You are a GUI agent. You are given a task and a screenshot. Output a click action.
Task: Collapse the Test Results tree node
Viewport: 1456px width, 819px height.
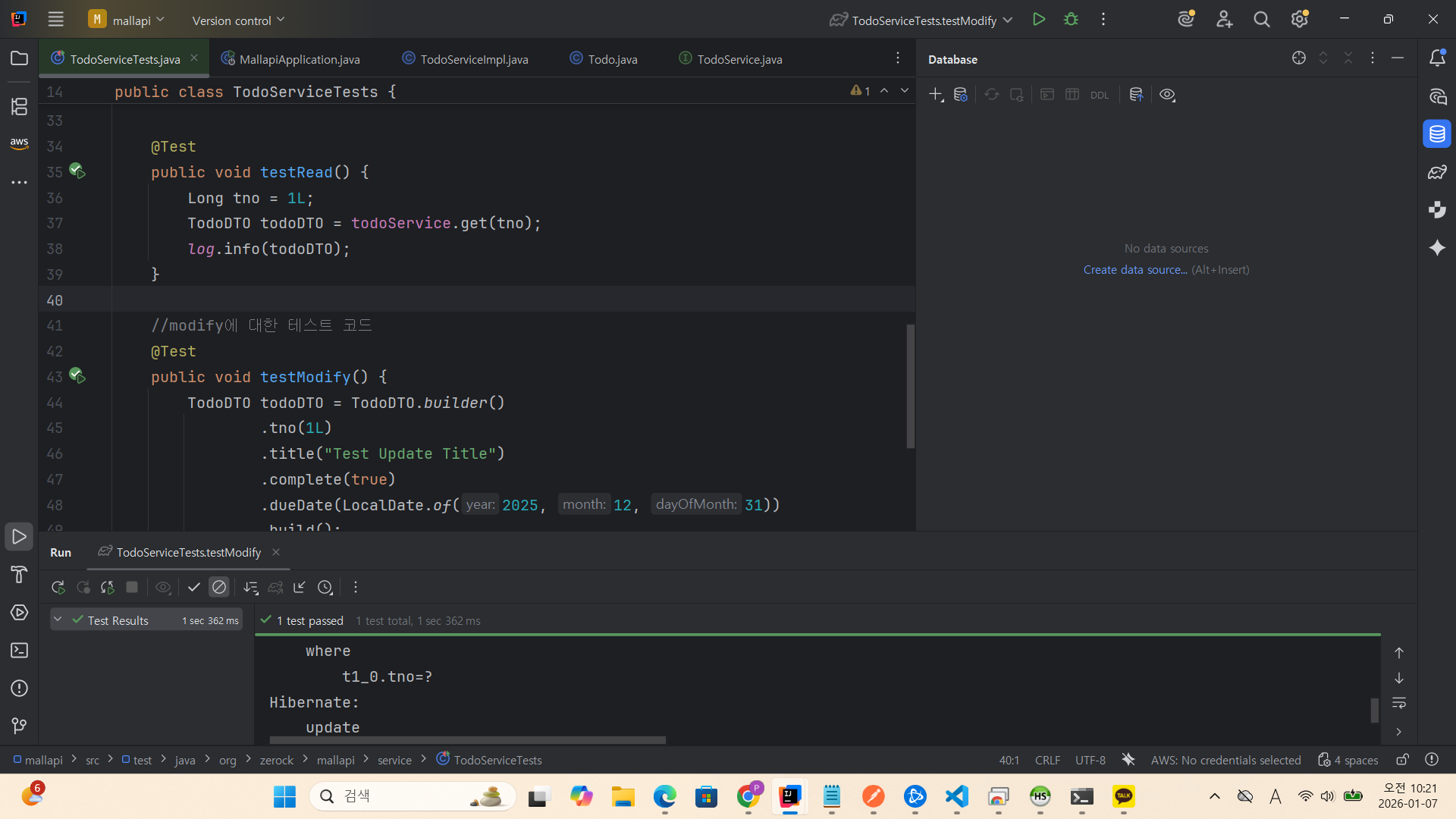[58, 620]
